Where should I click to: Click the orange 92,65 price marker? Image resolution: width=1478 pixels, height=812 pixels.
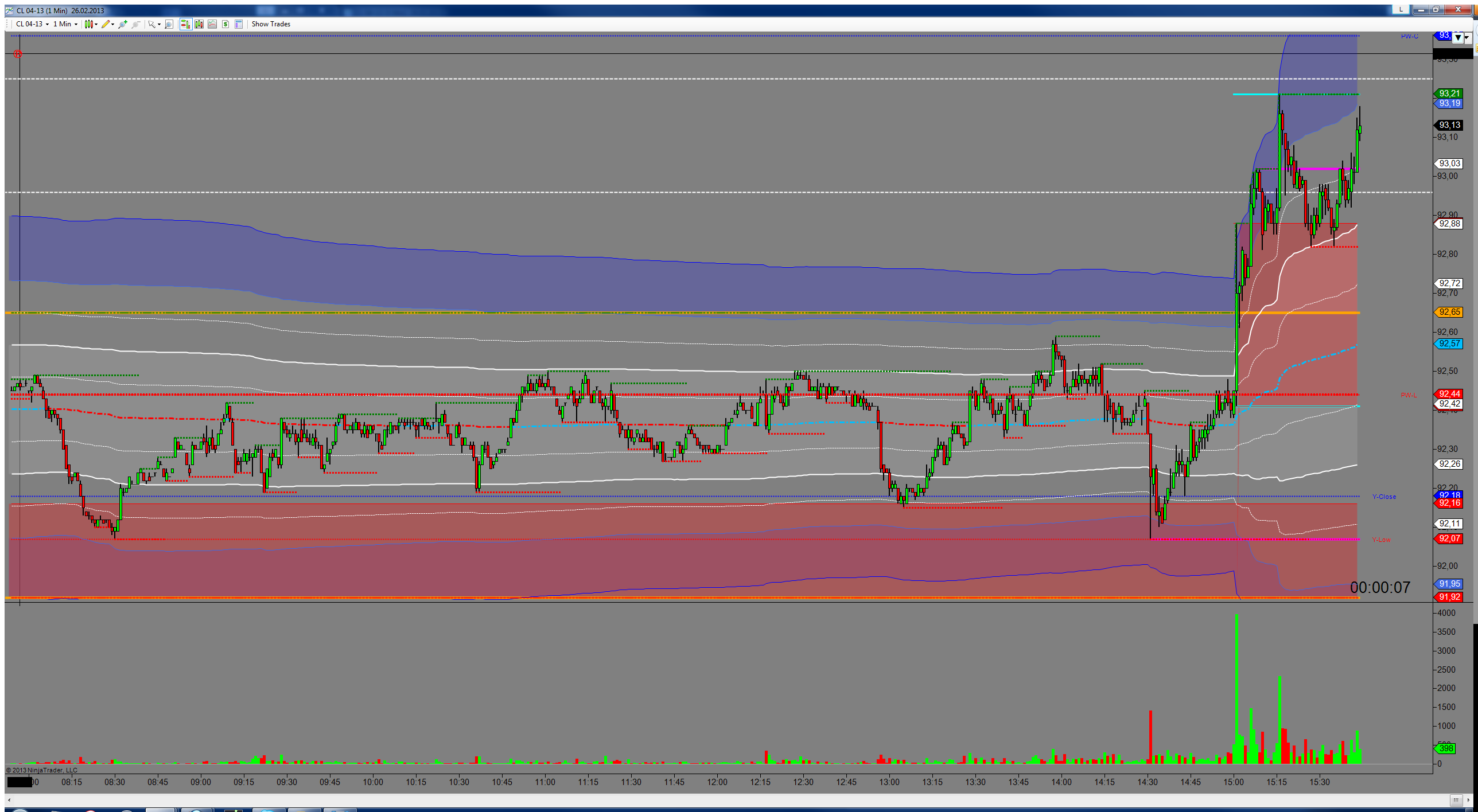pyautogui.click(x=1449, y=312)
